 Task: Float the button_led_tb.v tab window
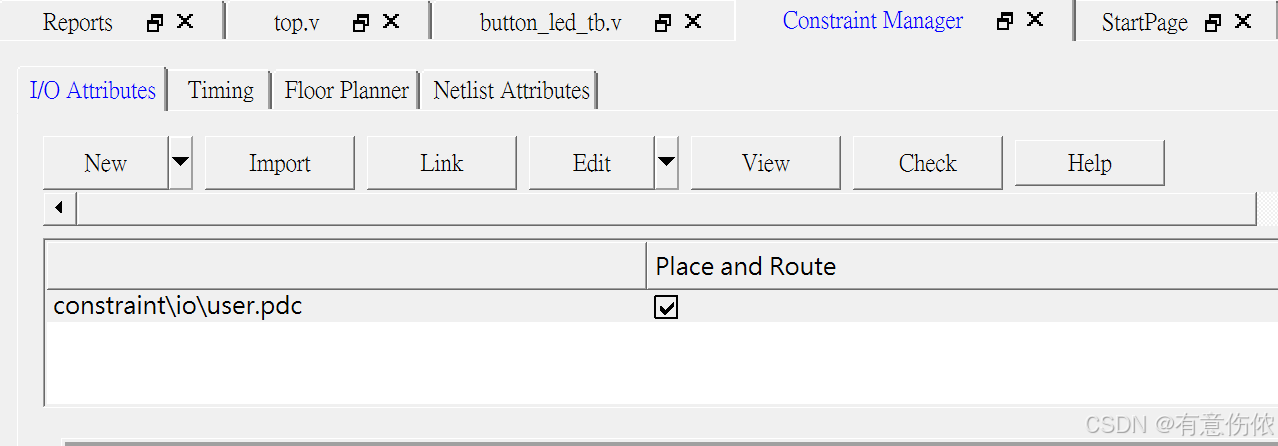663,22
